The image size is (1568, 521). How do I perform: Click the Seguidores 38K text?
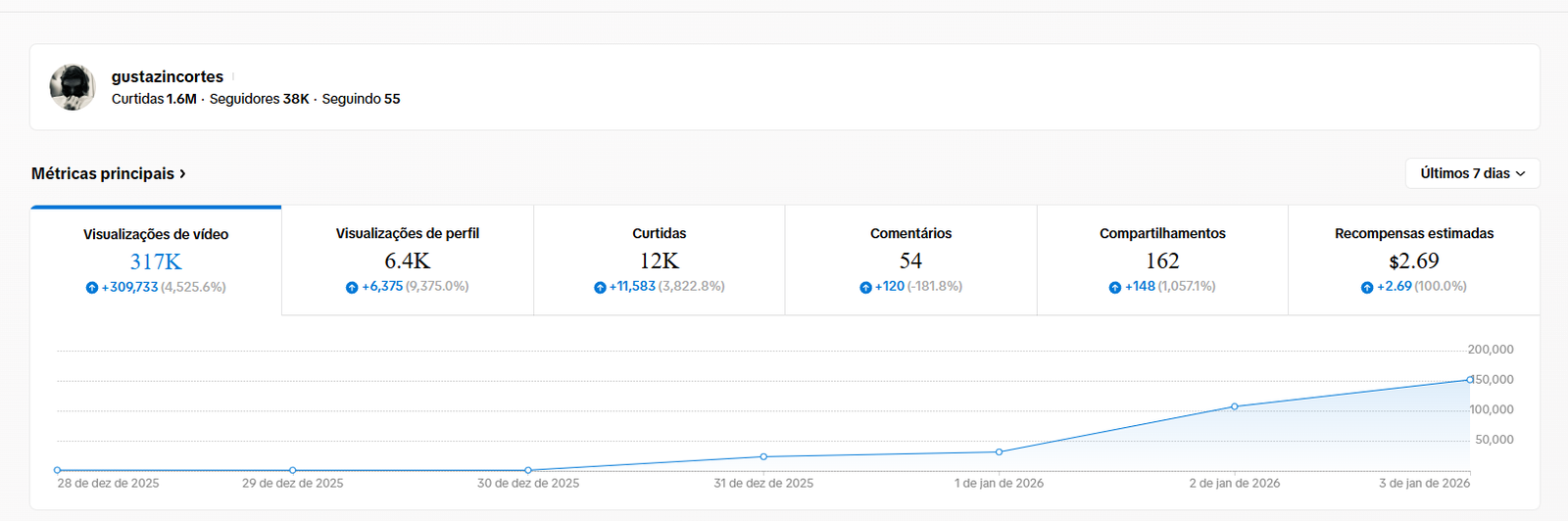click(x=260, y=99)
